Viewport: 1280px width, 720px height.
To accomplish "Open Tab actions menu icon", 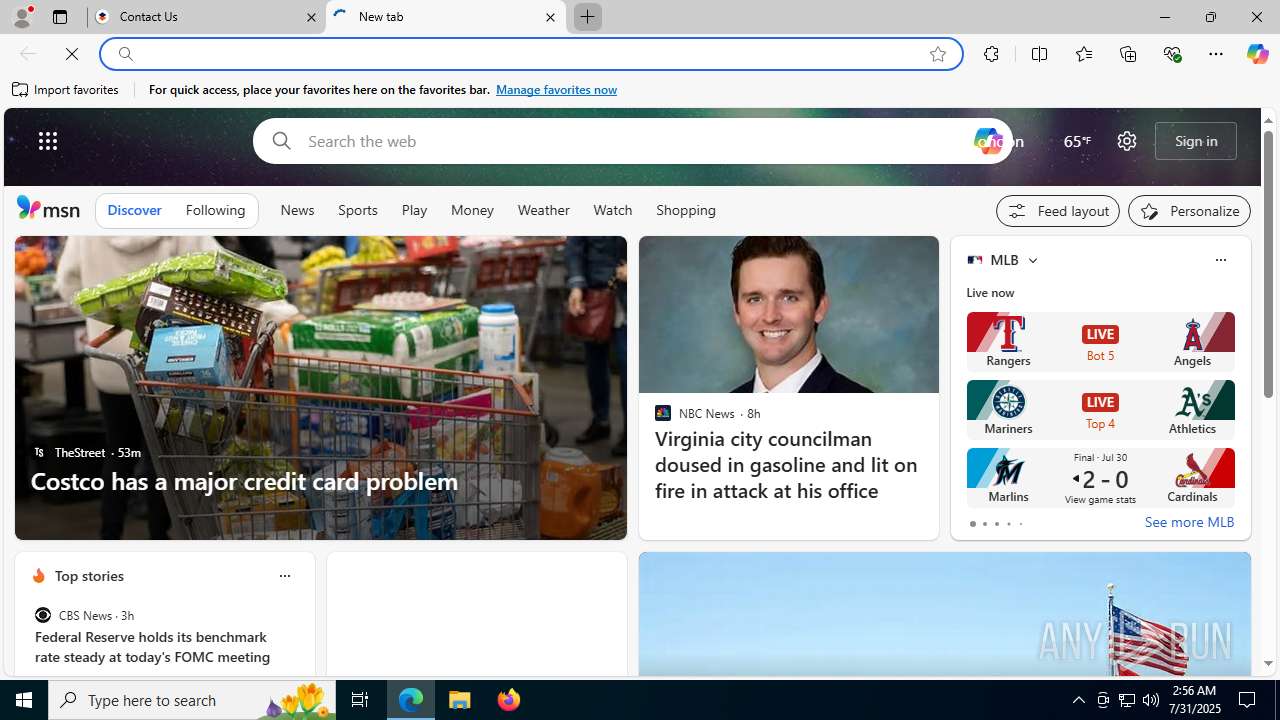I will coord(59,17).
